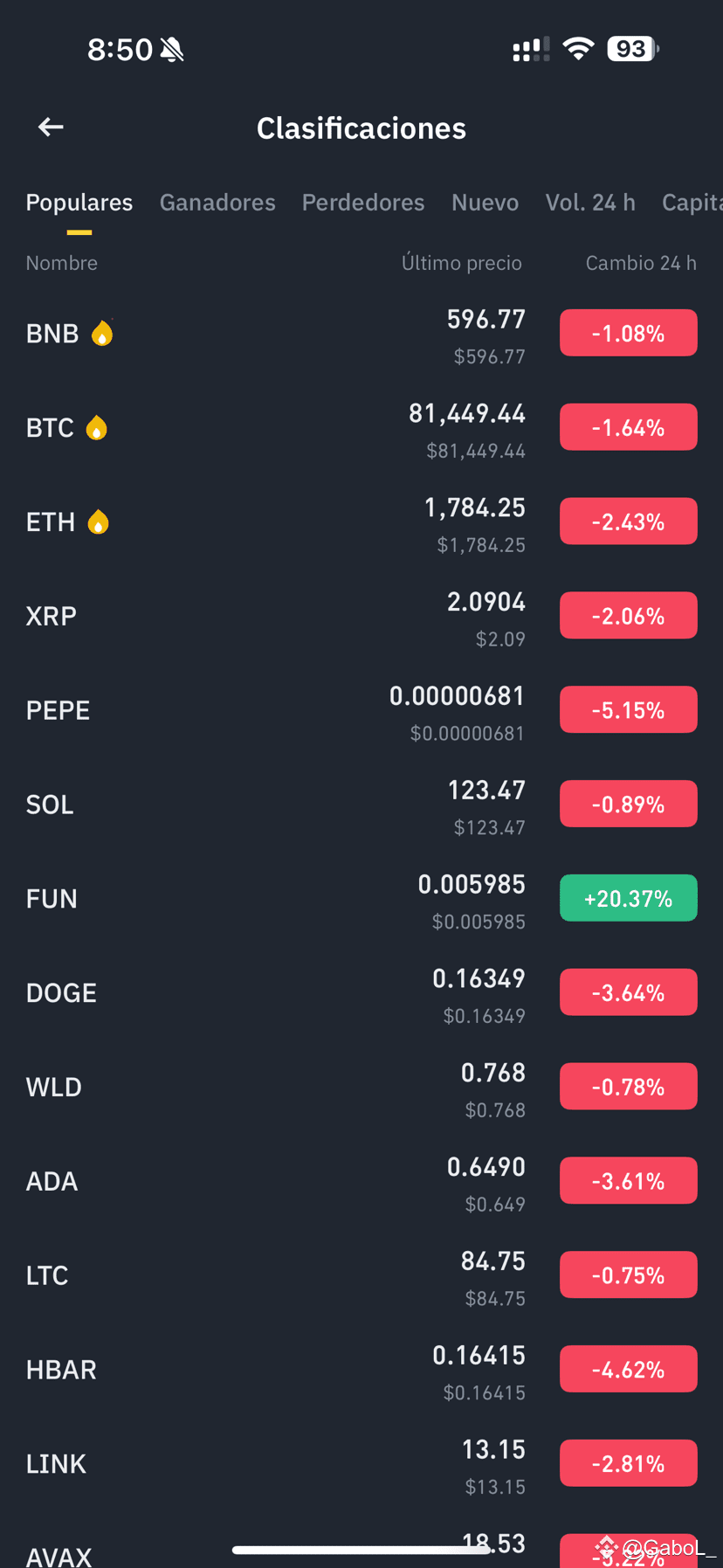The width and height of the screenshot is (723, 1568).
Task: Select the HBAR listing
Action: [x=361, y=1370]
